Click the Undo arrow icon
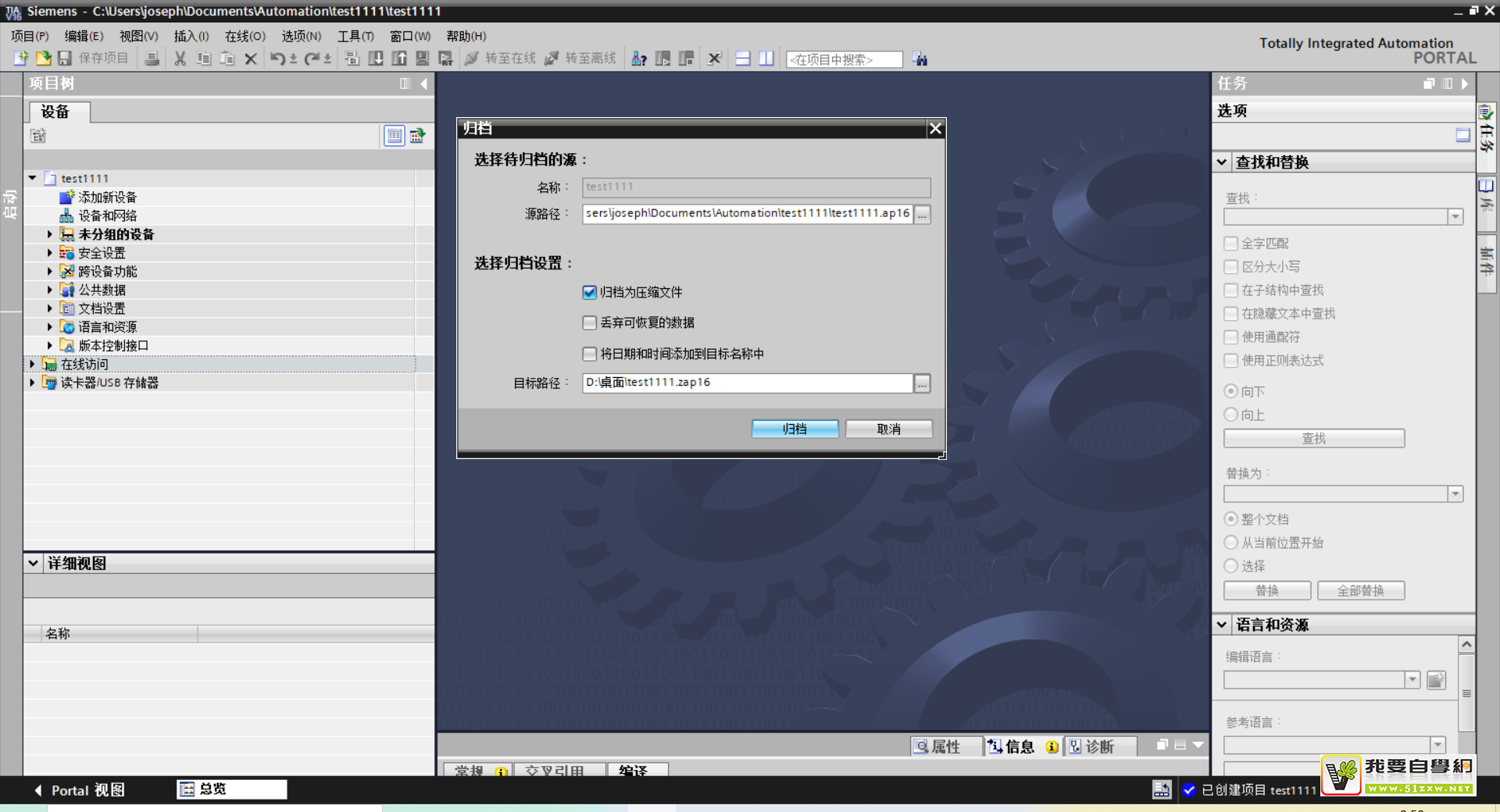The image size is (1500, 812). point(277,59)
